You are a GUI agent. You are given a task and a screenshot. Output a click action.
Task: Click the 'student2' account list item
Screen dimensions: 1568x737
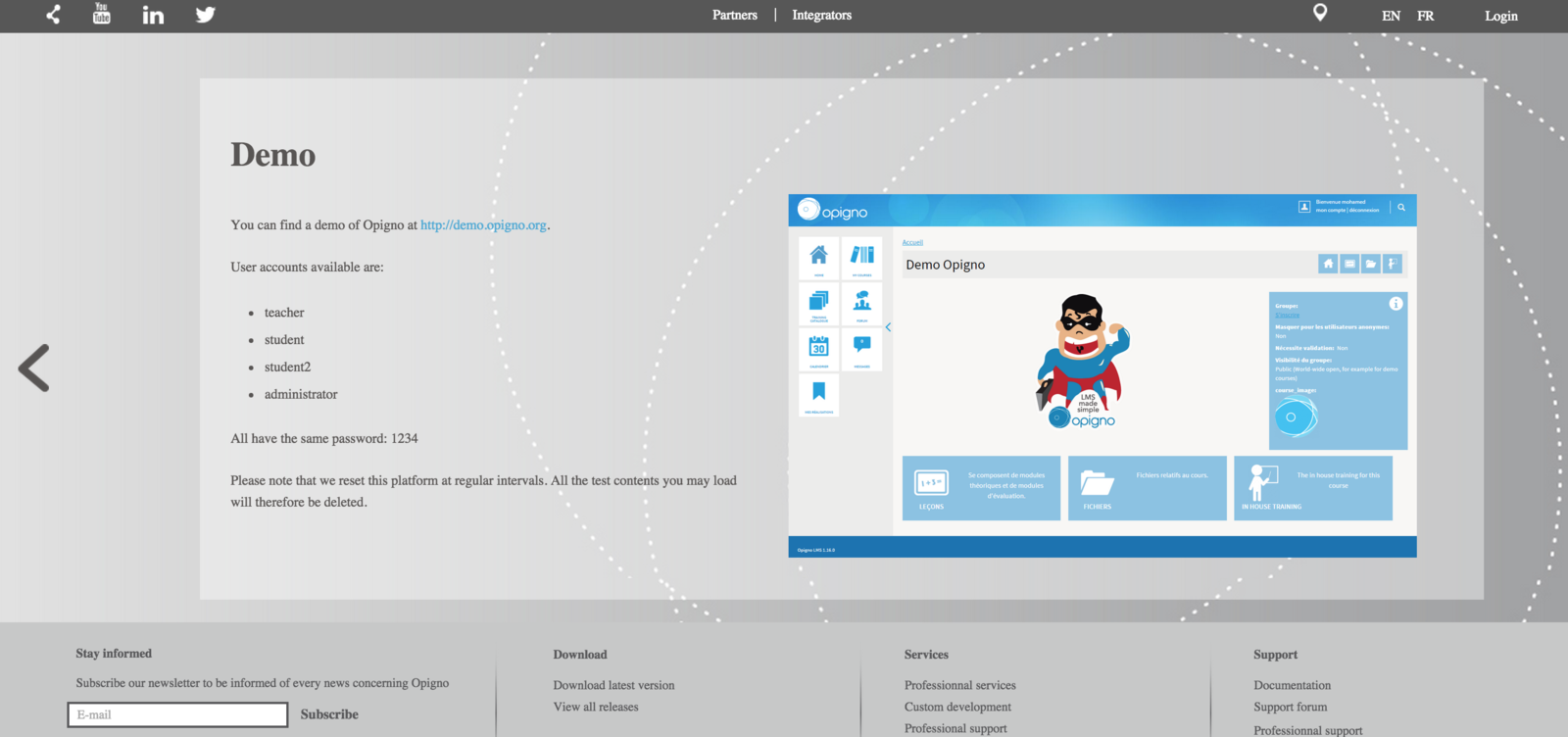point(287,367)
